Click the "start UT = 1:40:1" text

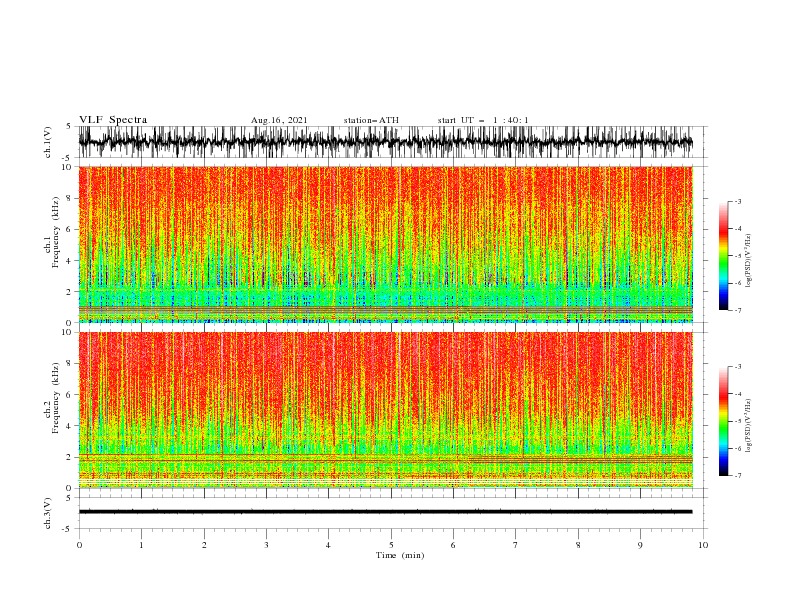pos(483,120)
